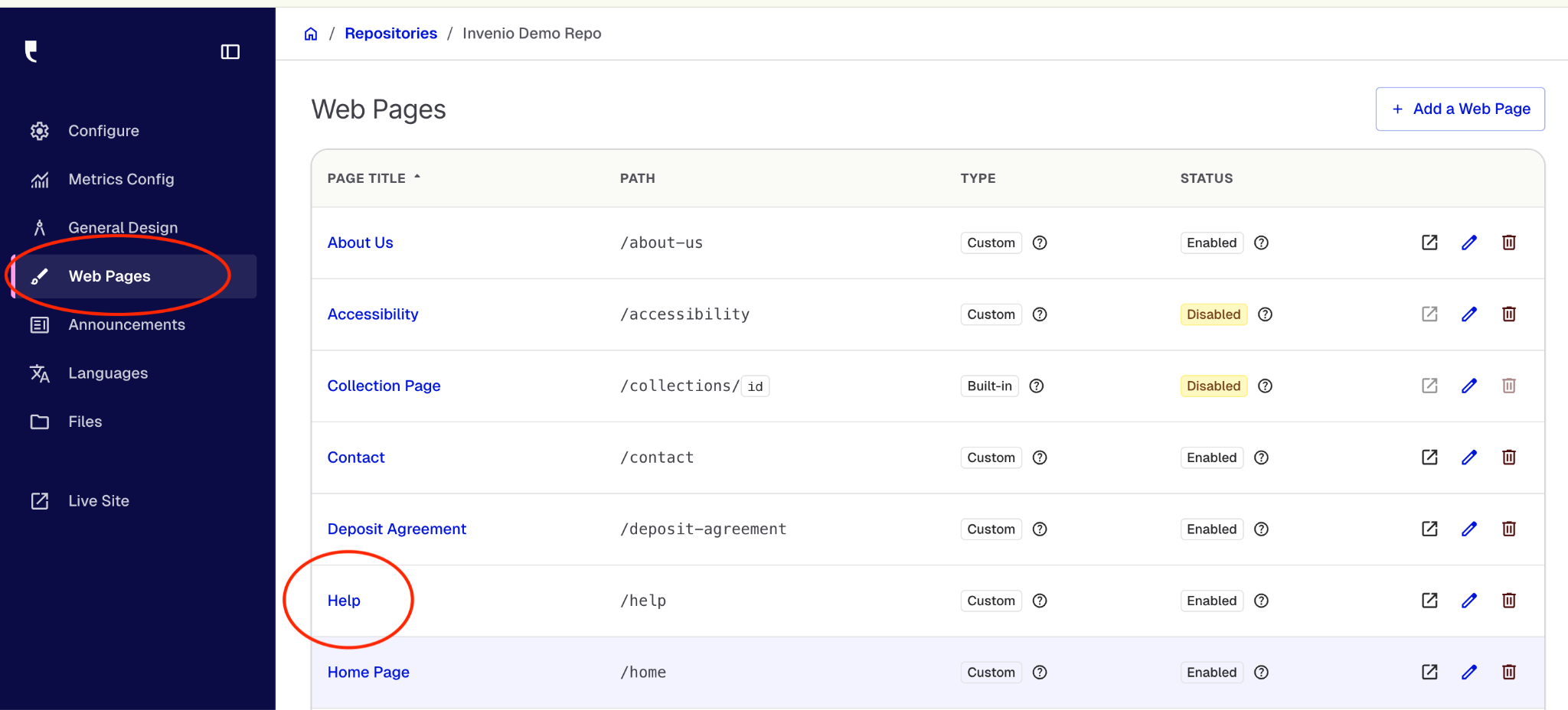Click the Disabled badge for Collection Page

[x=1213, y=386]
